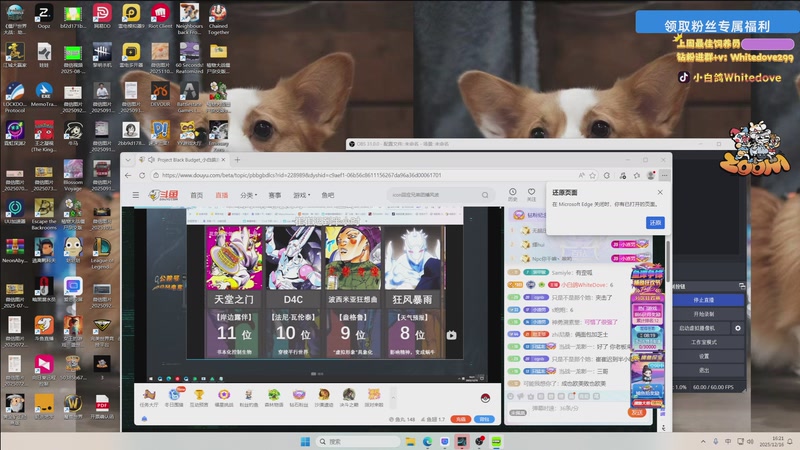Open the Windows Start button

click(x=305, y=441)
